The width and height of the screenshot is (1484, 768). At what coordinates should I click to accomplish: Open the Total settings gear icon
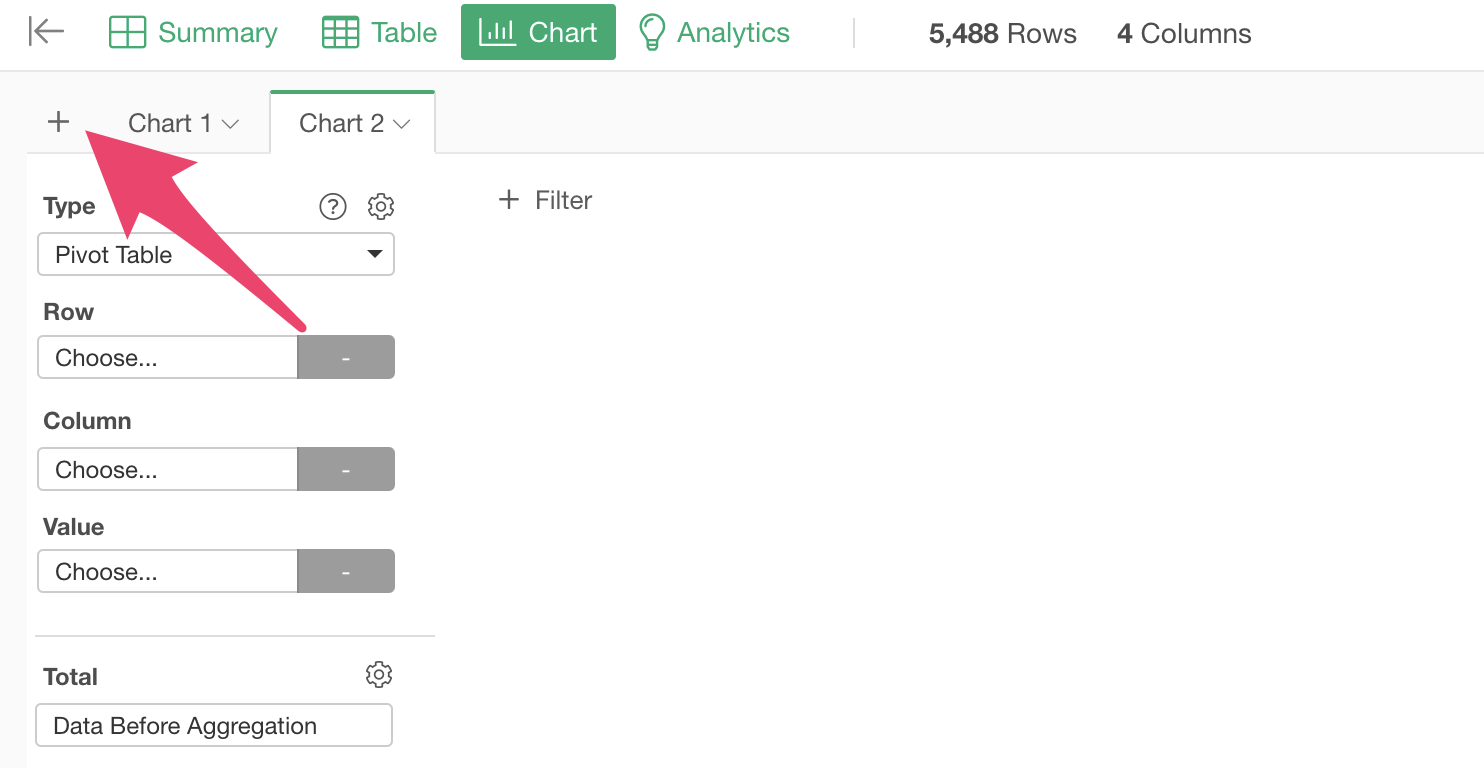379,675
